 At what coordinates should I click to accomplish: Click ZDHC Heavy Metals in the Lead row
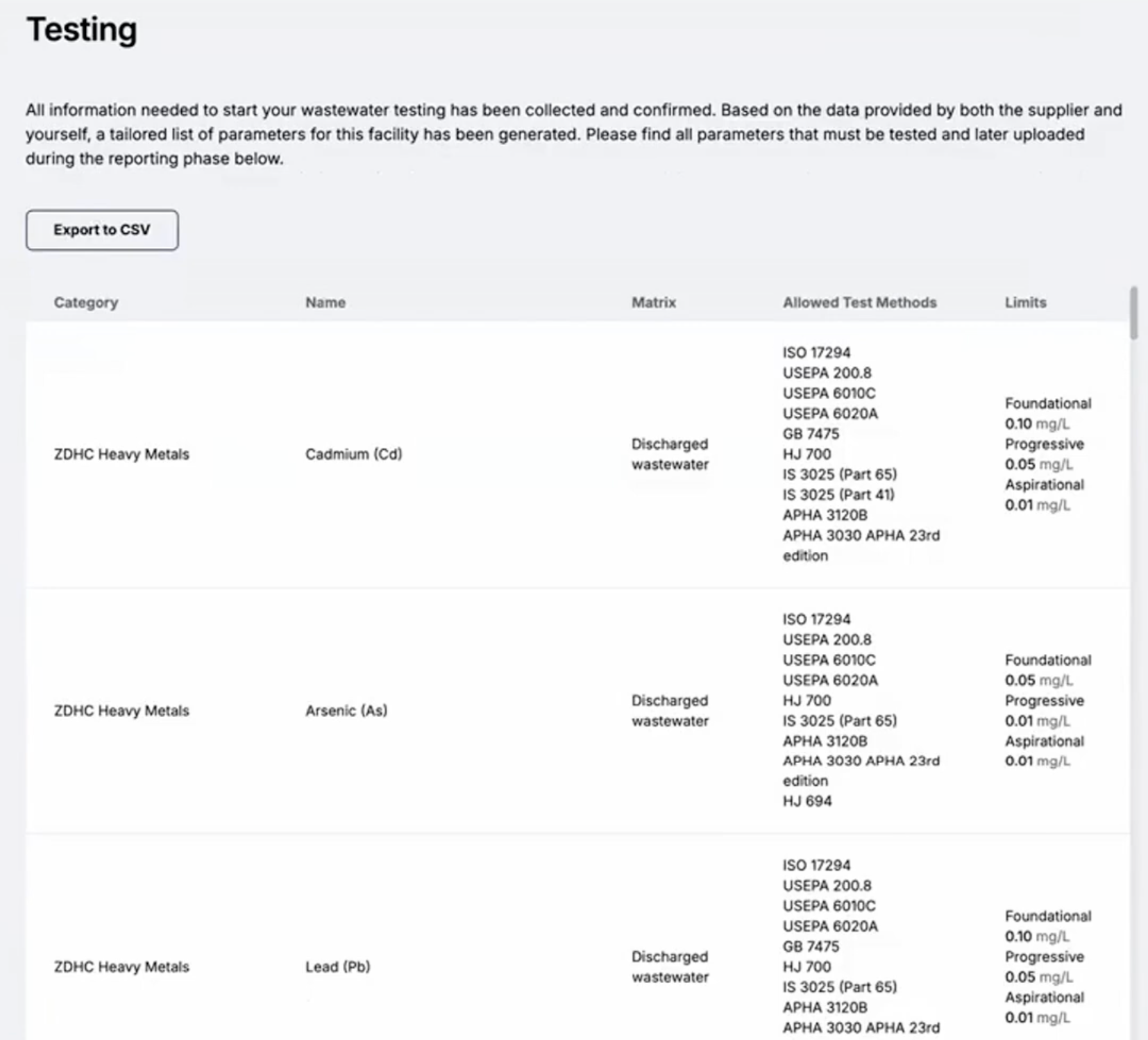tap(121, 967)
